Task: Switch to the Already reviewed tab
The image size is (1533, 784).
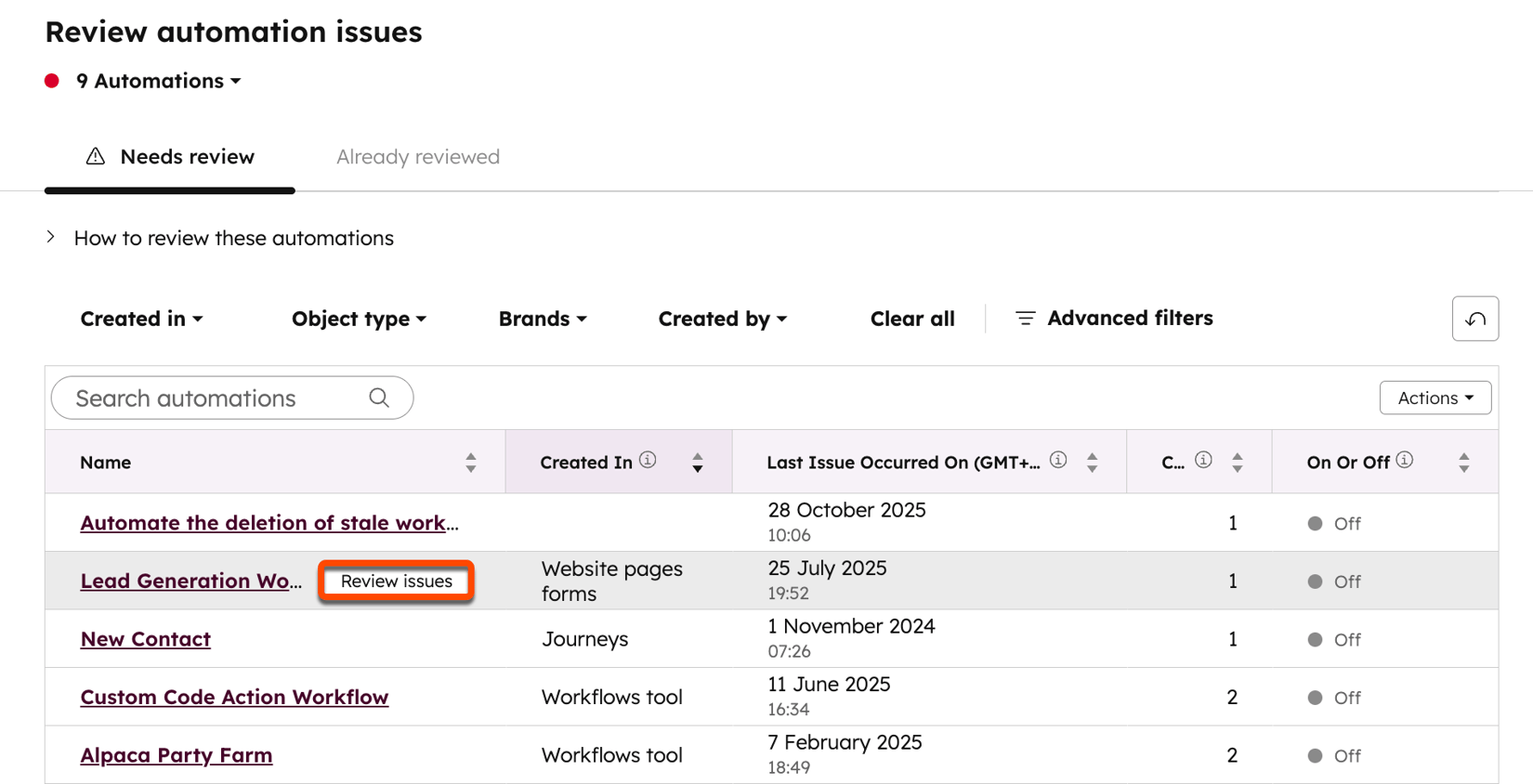Action: pos(417,157)
